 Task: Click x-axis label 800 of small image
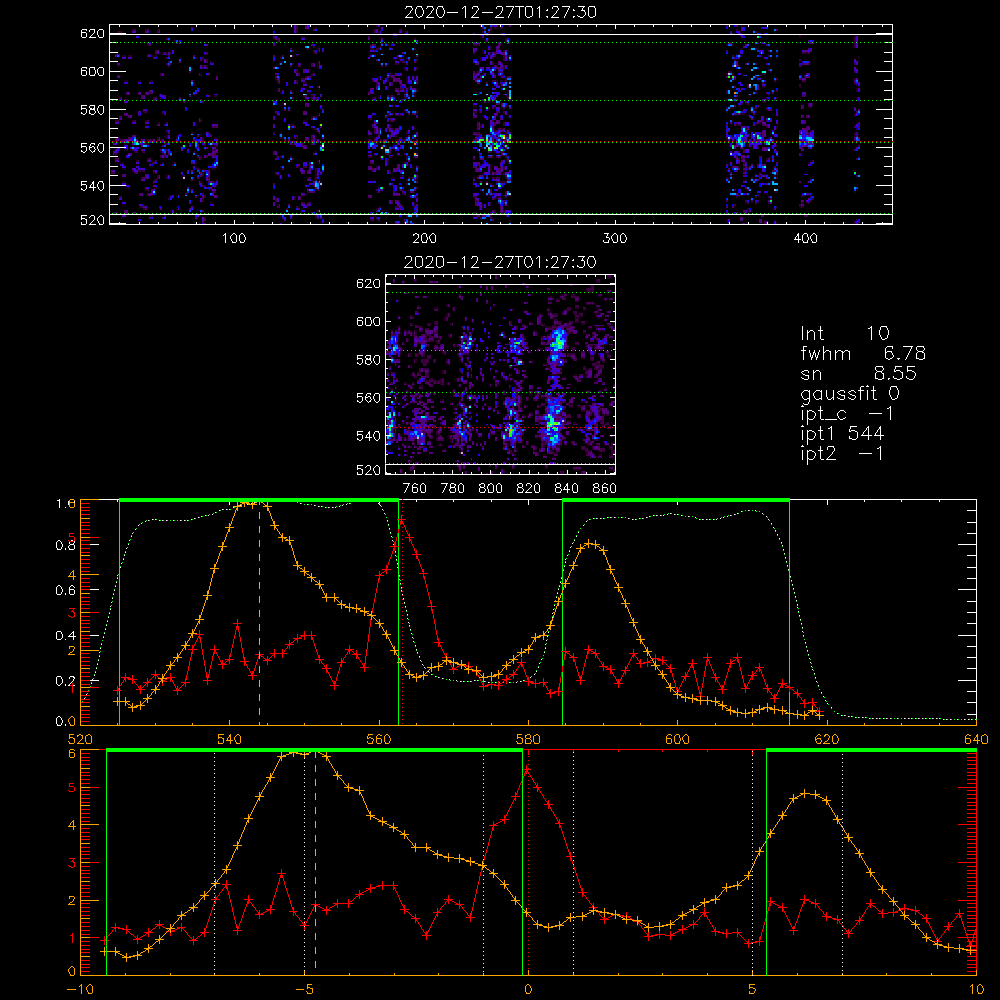click(x=490, y=489)
